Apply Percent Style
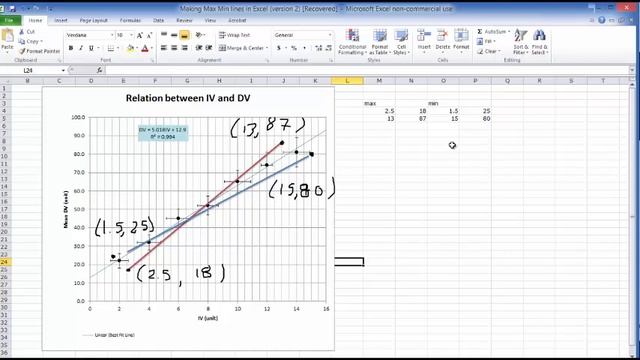 click(294, 48)
